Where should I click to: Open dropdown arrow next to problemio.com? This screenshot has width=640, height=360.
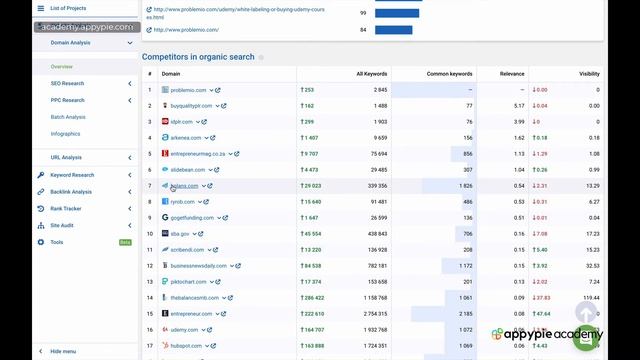pos(211,90)
